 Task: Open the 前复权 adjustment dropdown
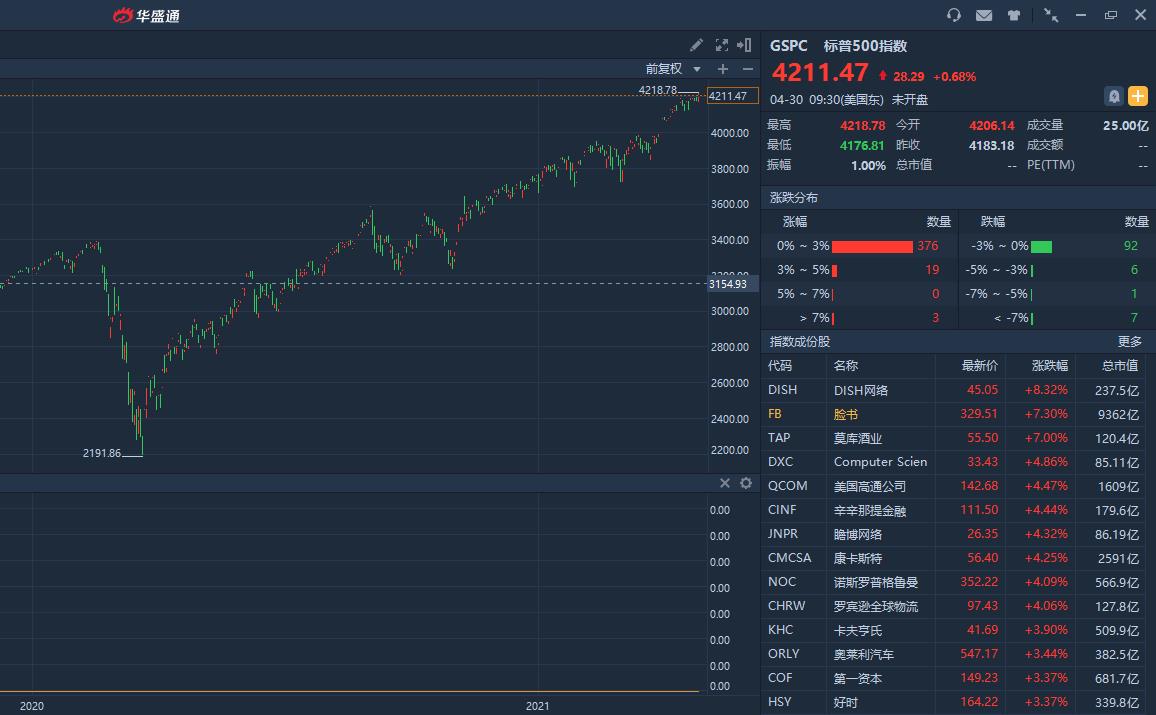tap(673, 69)
